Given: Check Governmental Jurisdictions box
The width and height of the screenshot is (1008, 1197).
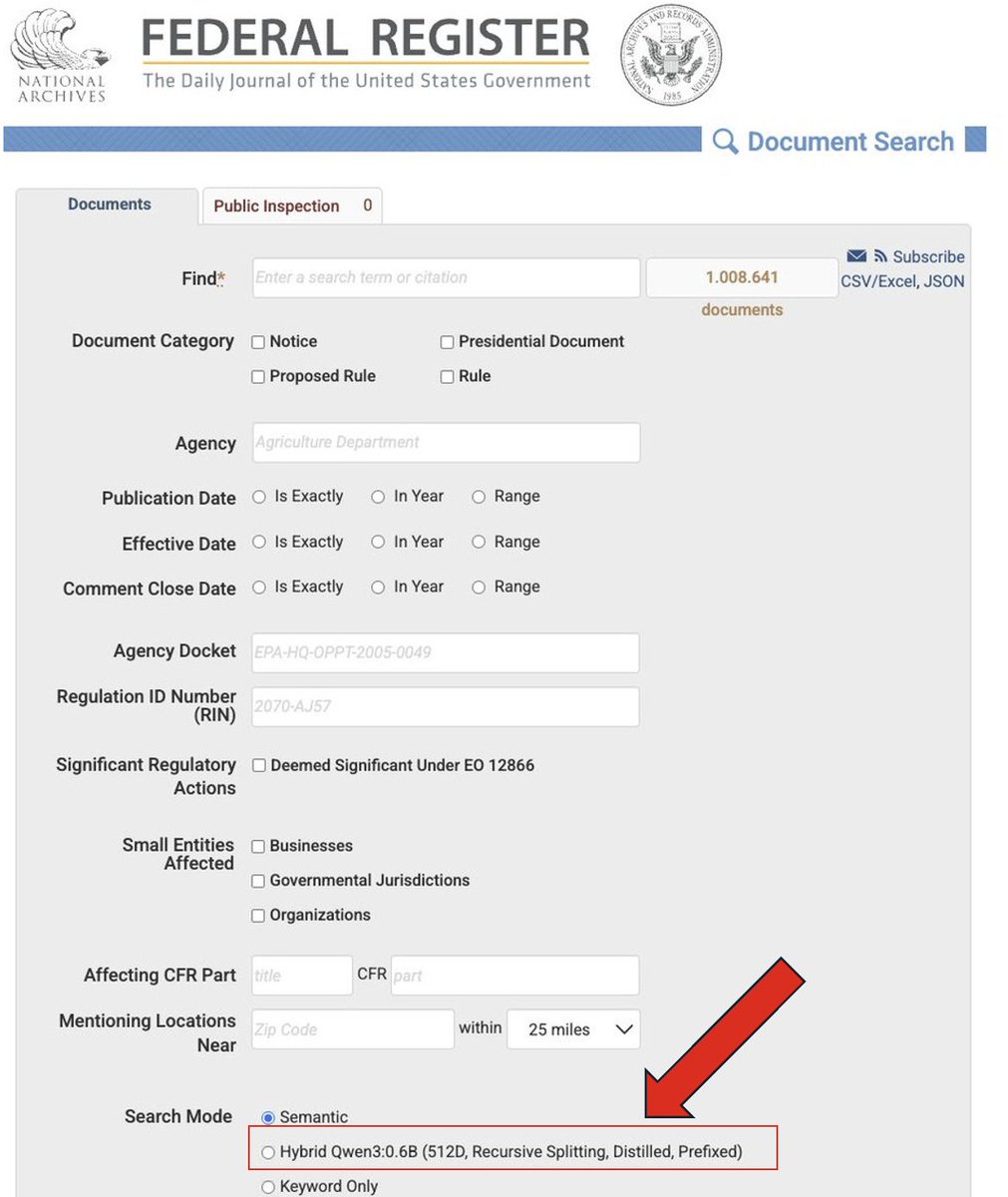Looking at the screenshot, I should (x=258, y=882).
